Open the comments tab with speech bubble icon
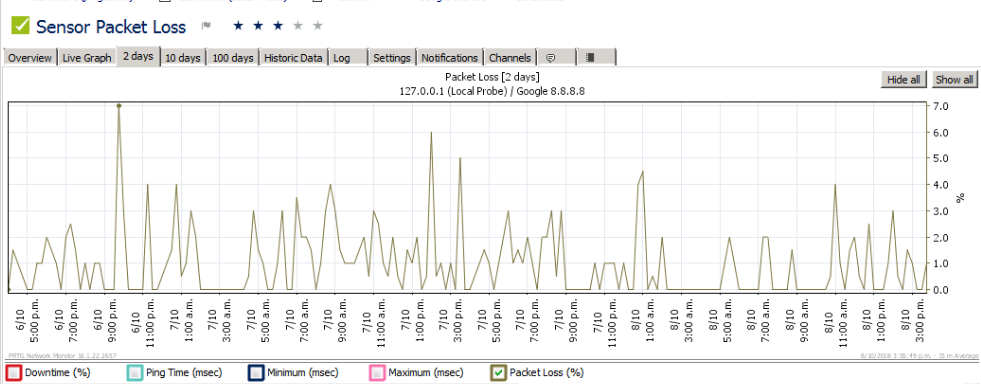Viewport: 981px width, 384px height. coord(556,57)
